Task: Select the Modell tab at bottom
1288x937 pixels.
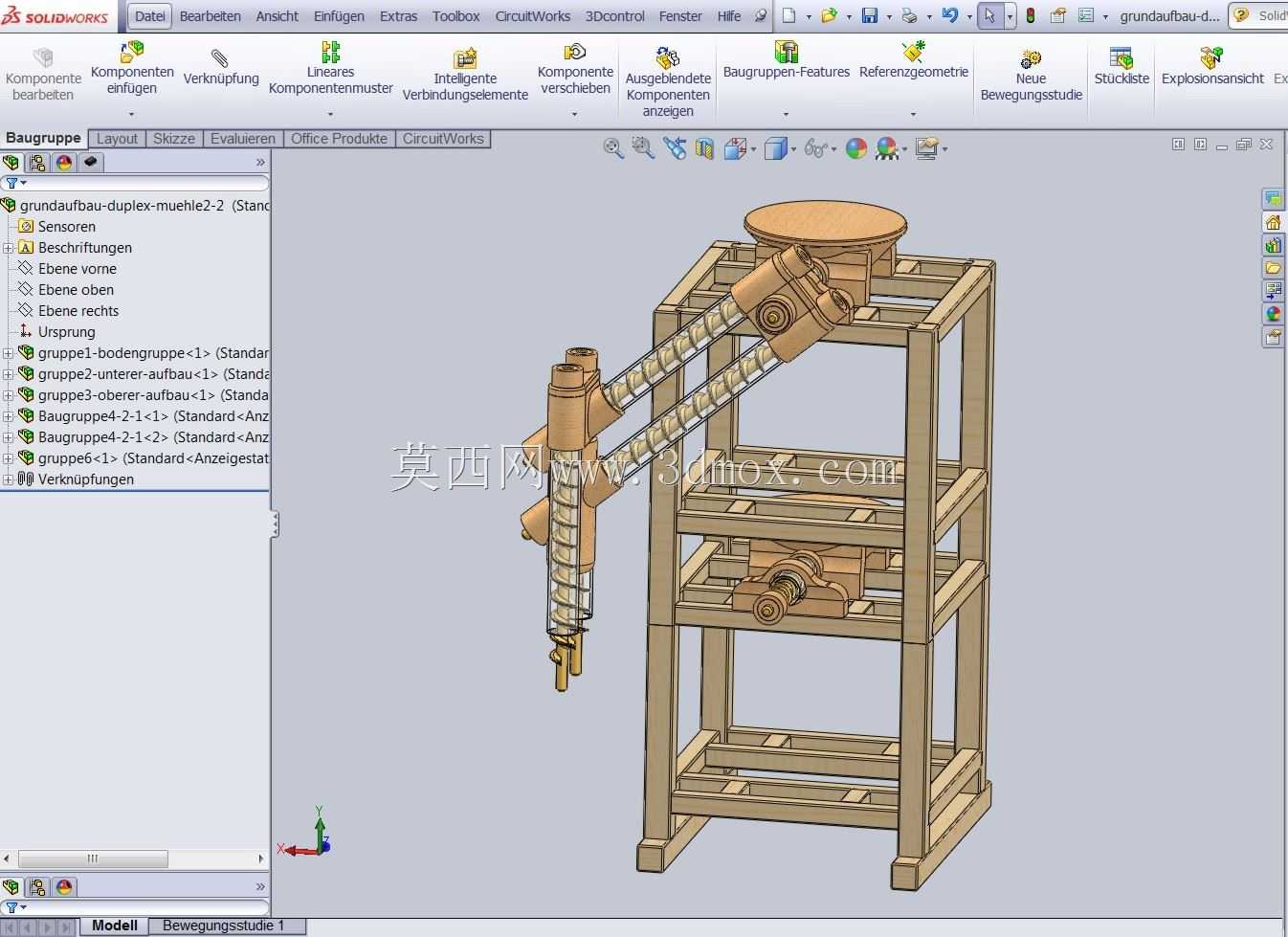Action: pyautogui.click(x=115, y=926)
